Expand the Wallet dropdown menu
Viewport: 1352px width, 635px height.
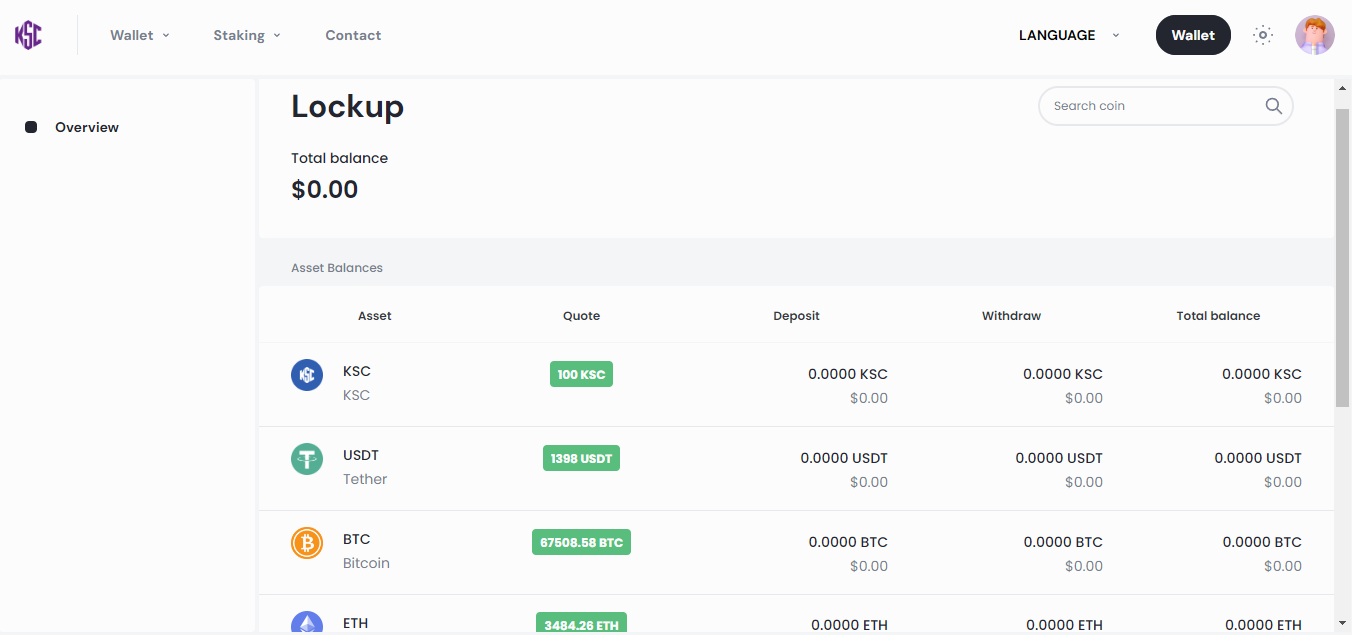coord(140,35)
